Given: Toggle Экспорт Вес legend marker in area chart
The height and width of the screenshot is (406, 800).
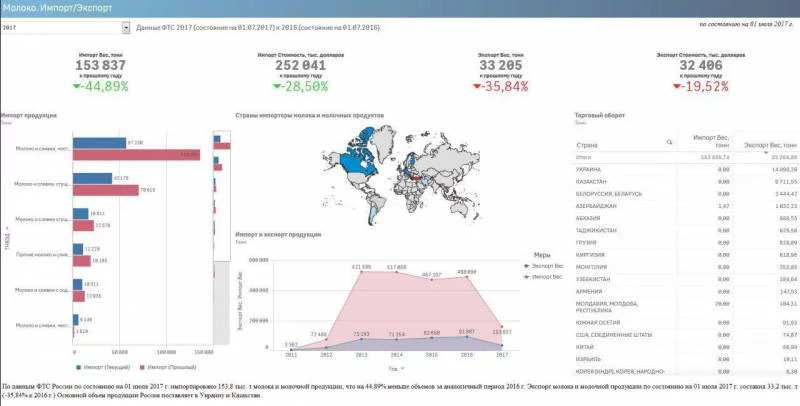Looking at the screenshot, I should (x=526, y=266).
